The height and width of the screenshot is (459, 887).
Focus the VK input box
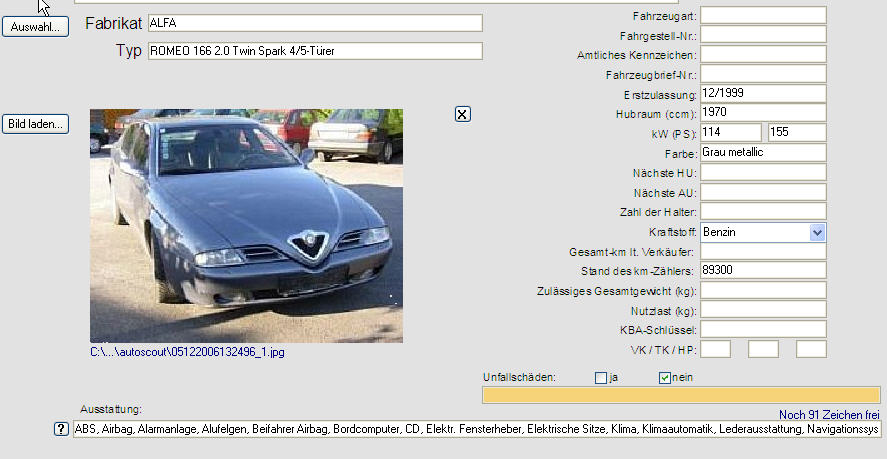716,349
